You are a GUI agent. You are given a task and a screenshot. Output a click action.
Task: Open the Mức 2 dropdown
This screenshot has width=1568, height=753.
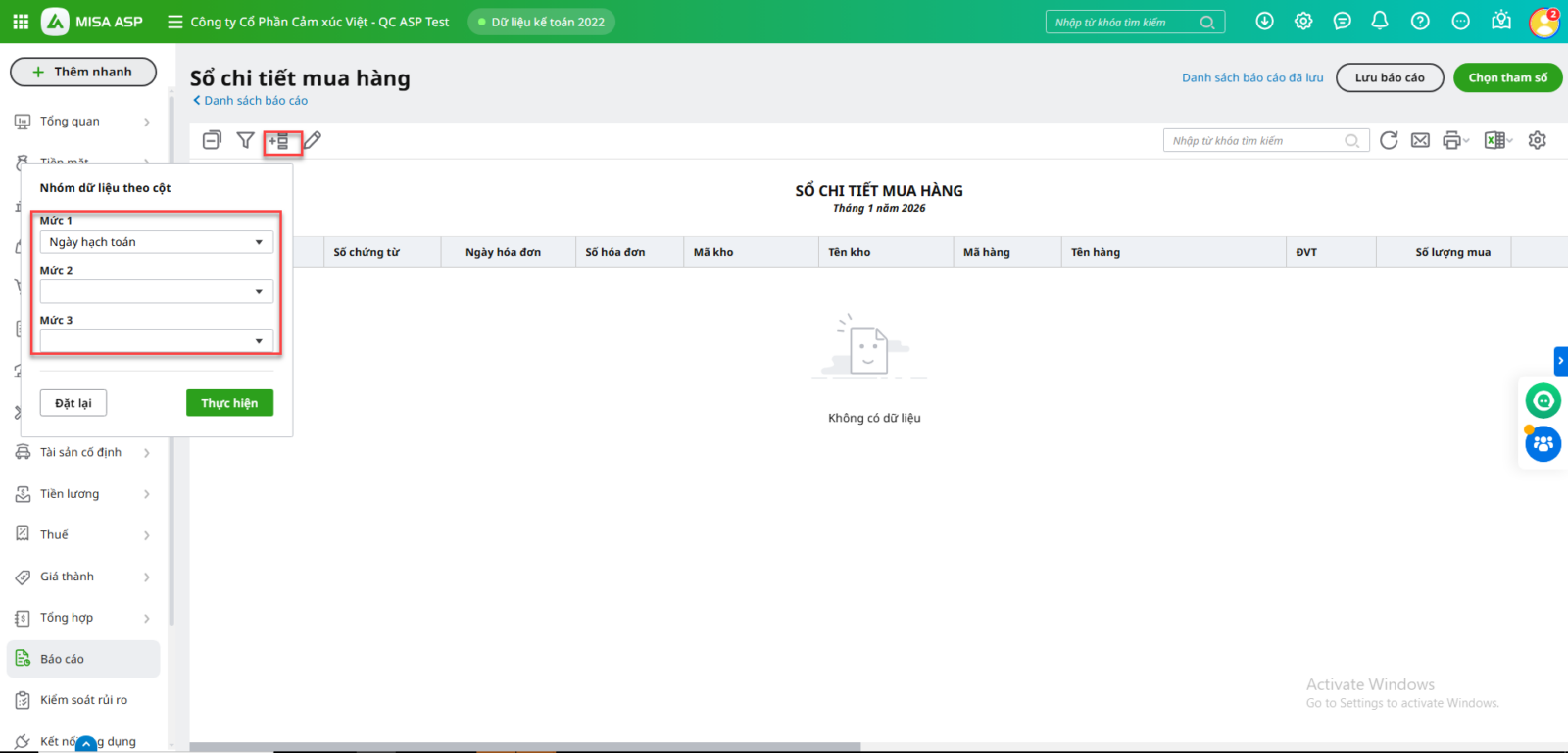pyautogui.click(x=156, y=292)
